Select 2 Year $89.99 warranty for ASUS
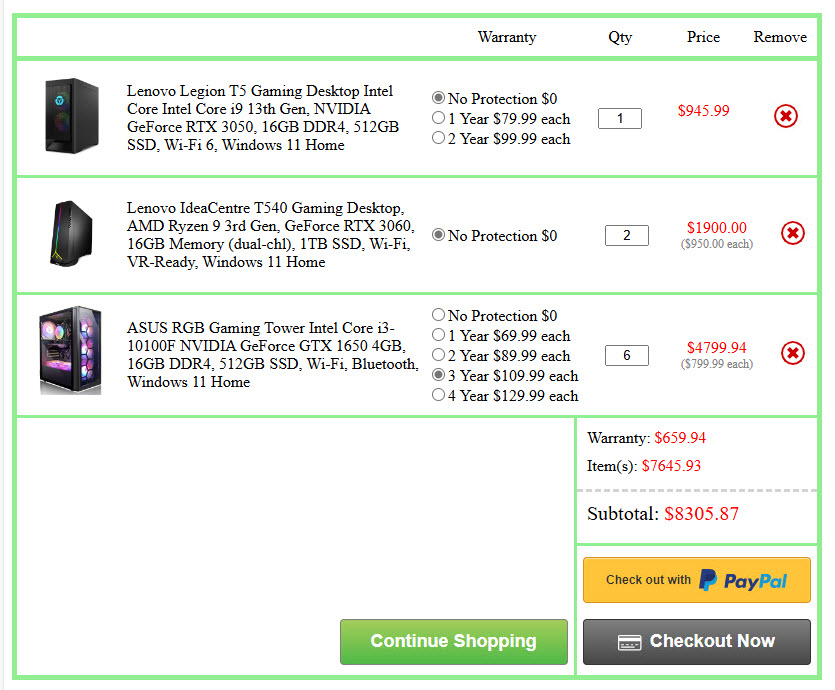This screenshot has height=690, width=835. click(438, 355)
